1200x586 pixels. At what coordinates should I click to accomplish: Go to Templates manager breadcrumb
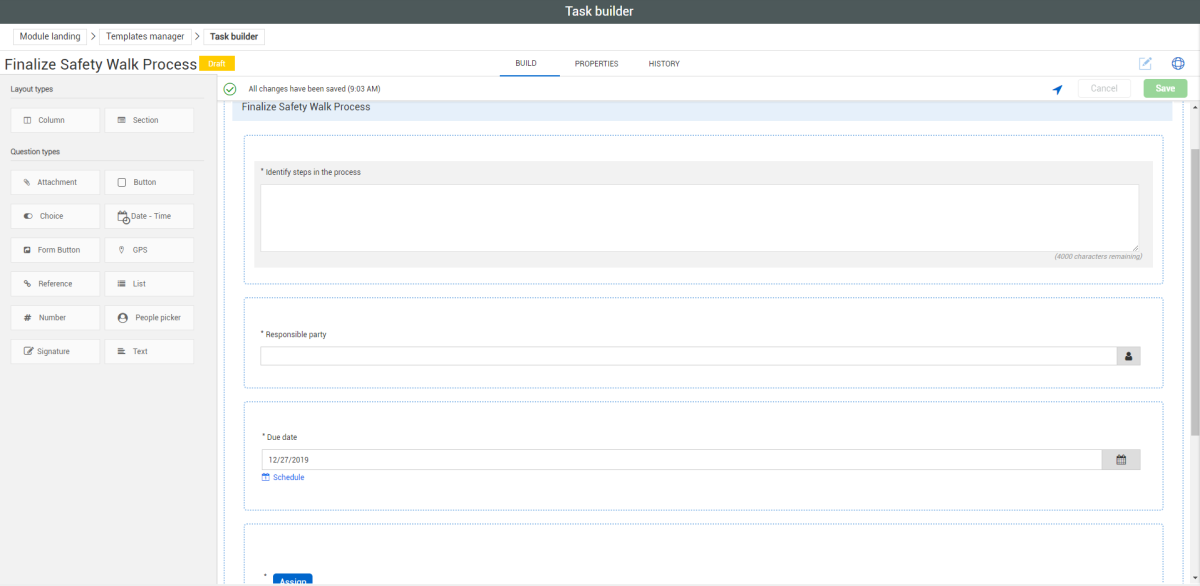click(145, 37)
